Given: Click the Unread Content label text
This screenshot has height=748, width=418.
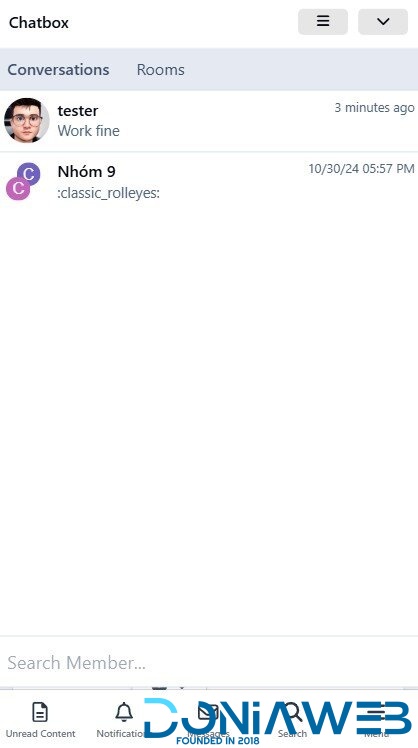Looking at the screenshot, I should (41, 733).
